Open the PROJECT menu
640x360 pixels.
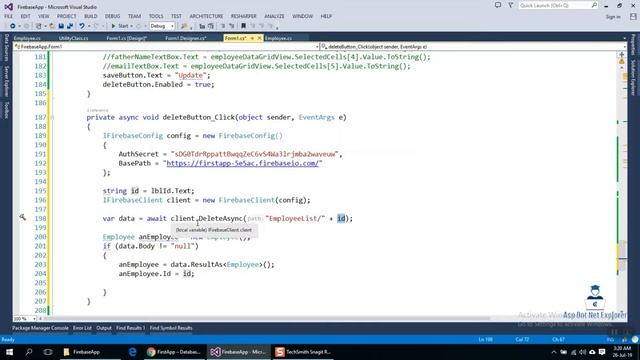click(x=67, y=16)
